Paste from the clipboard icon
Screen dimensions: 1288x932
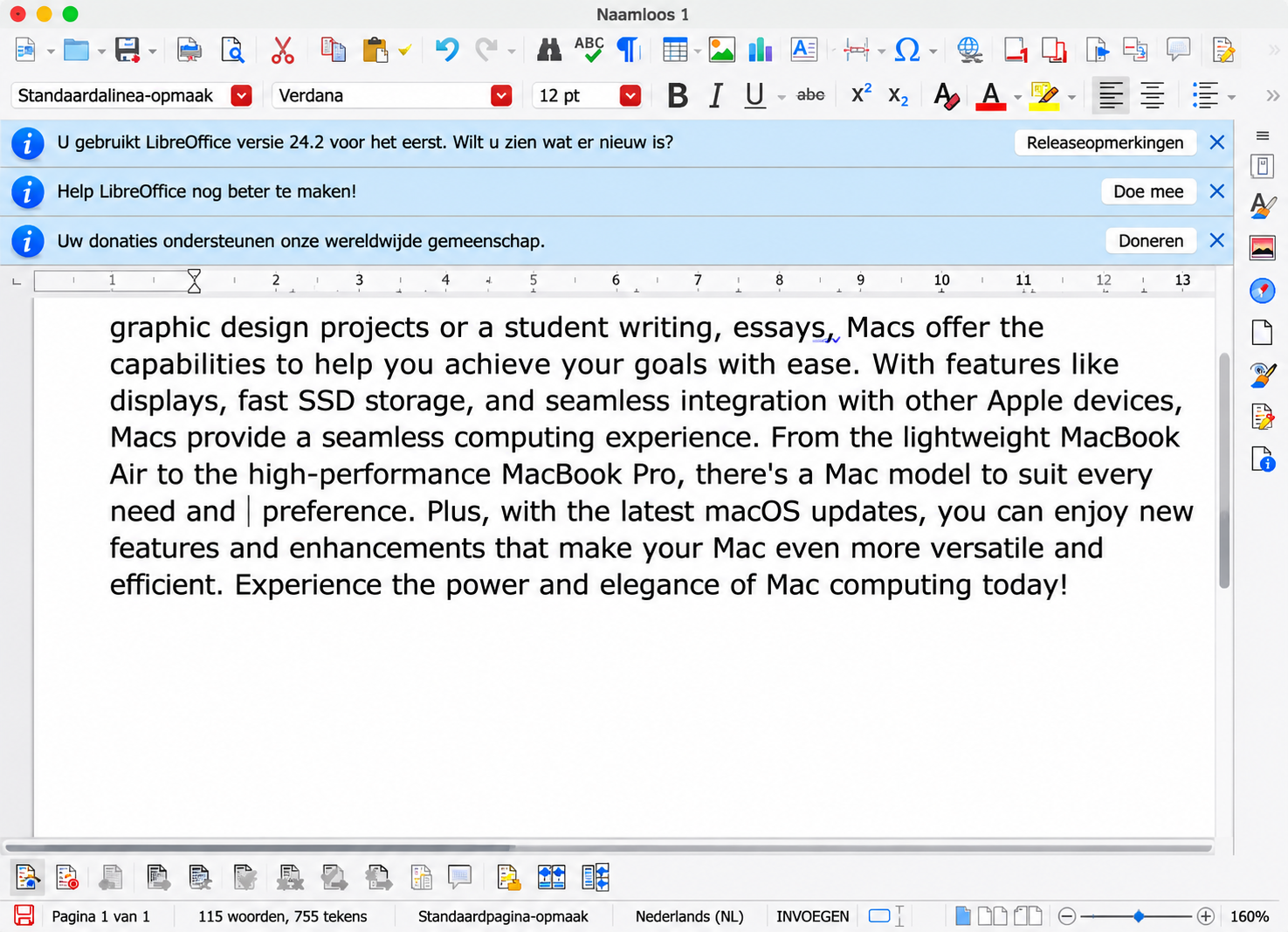pos(375,50)
